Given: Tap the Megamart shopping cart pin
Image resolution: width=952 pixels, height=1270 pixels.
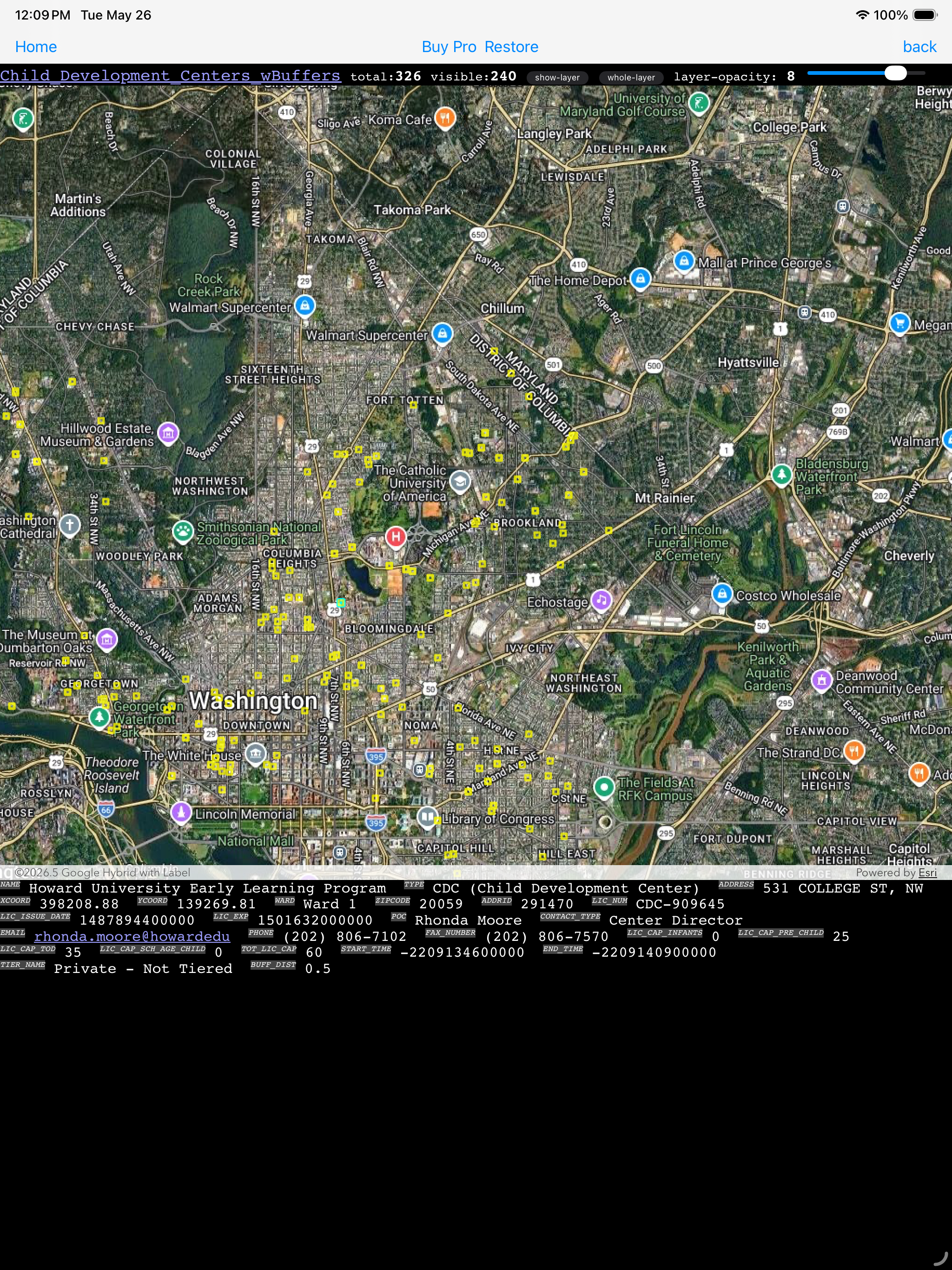Looking at the screenshot, I should click(900, 324).
